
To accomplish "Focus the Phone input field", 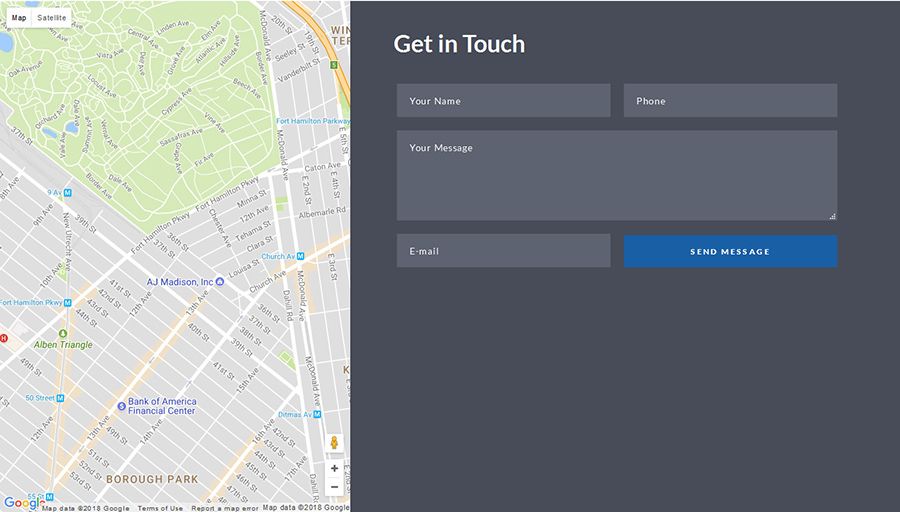I will click(x=730, y=100).
